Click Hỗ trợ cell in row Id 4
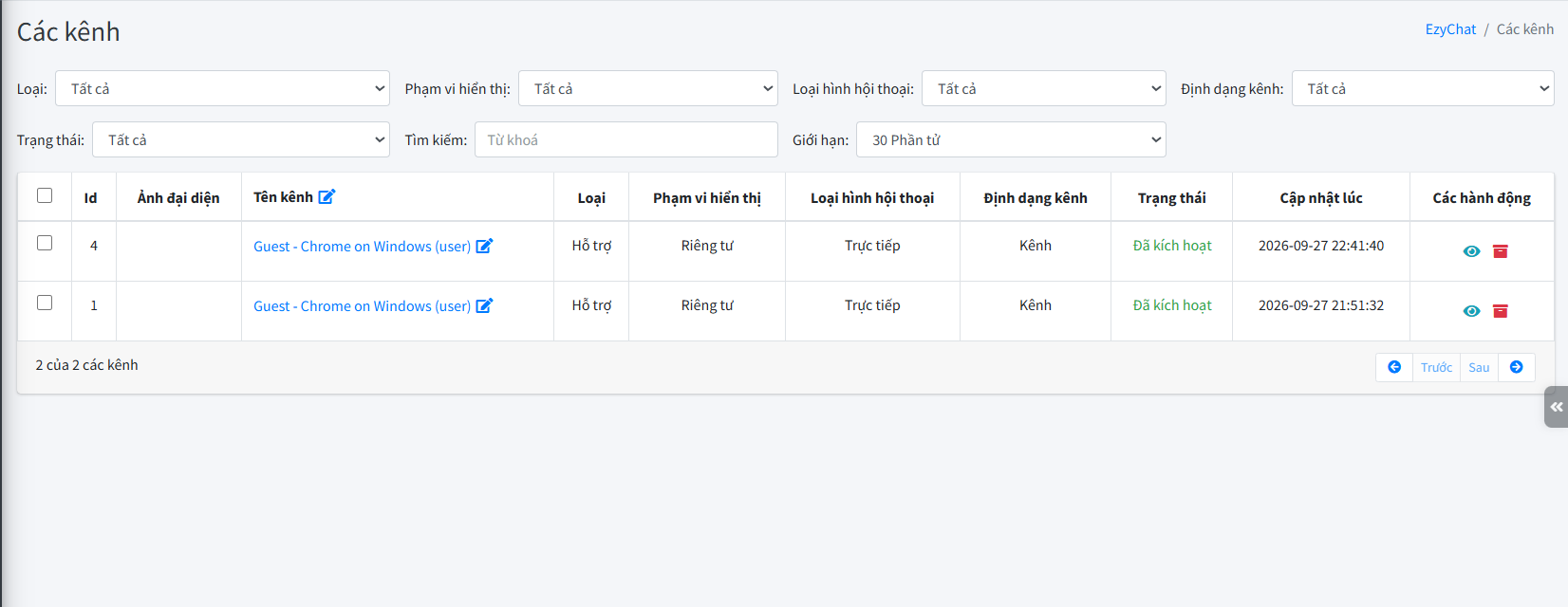1568x607 pixels. click(591, 246)
